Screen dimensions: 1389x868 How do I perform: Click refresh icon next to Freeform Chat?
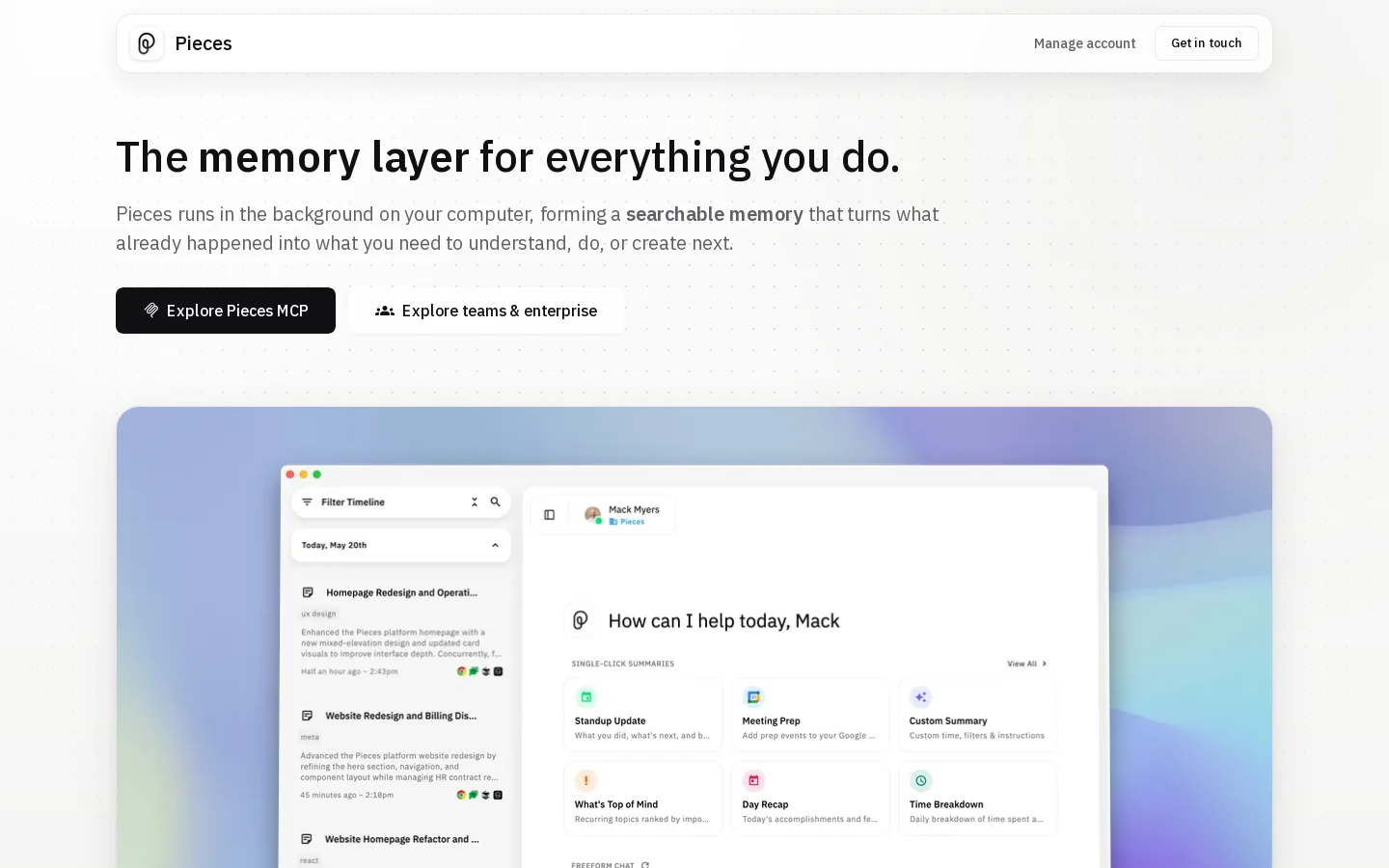(x=645, y=865)
